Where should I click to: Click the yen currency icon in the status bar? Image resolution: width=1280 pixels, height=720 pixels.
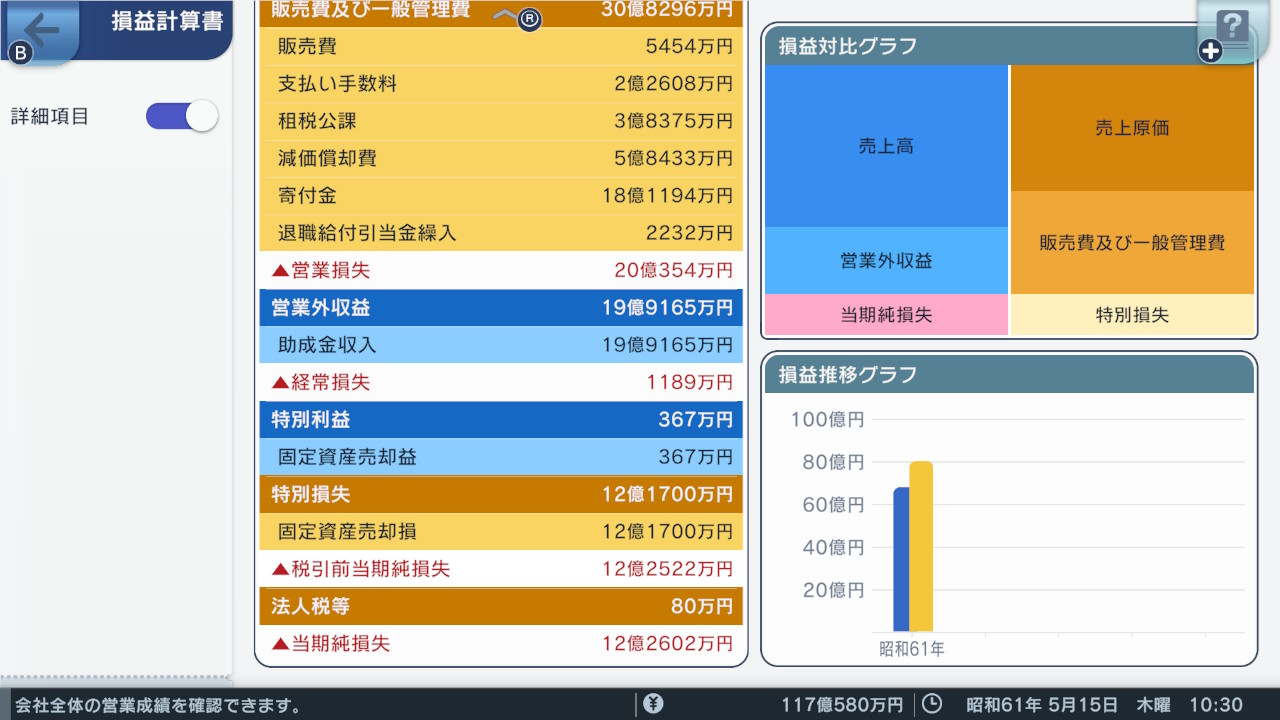pos(654,703)
